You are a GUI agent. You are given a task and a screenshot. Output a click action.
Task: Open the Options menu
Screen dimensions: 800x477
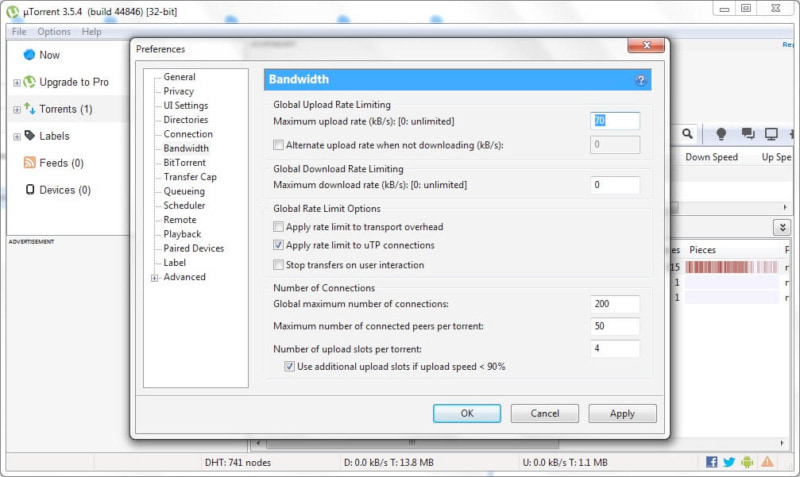54,32
